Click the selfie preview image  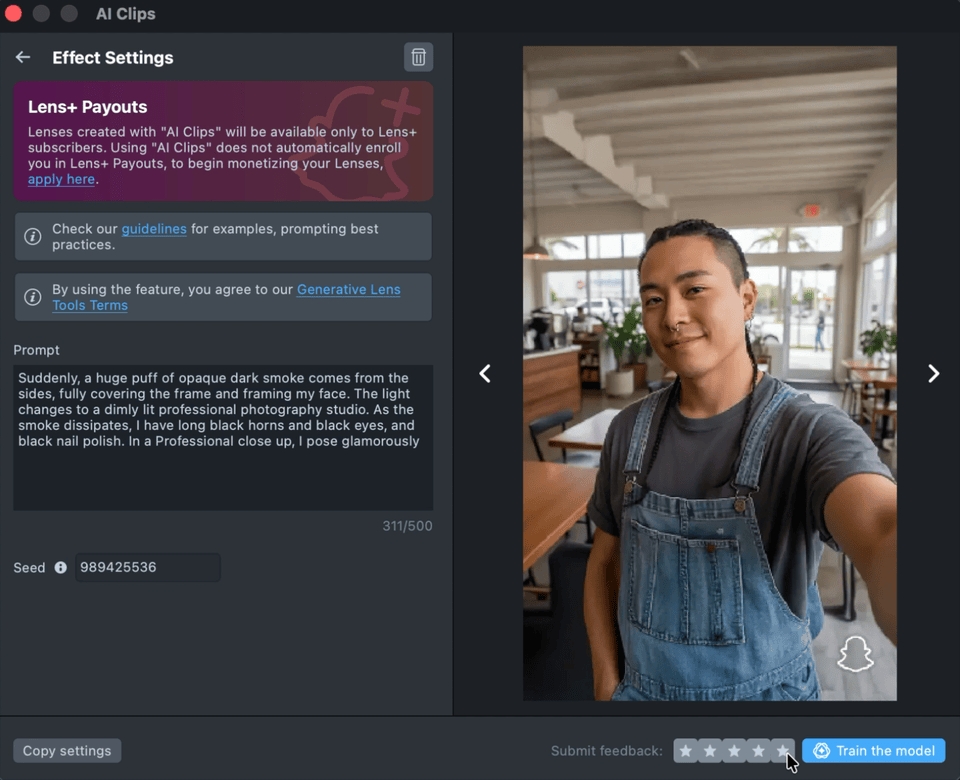[x=710, y=373]
